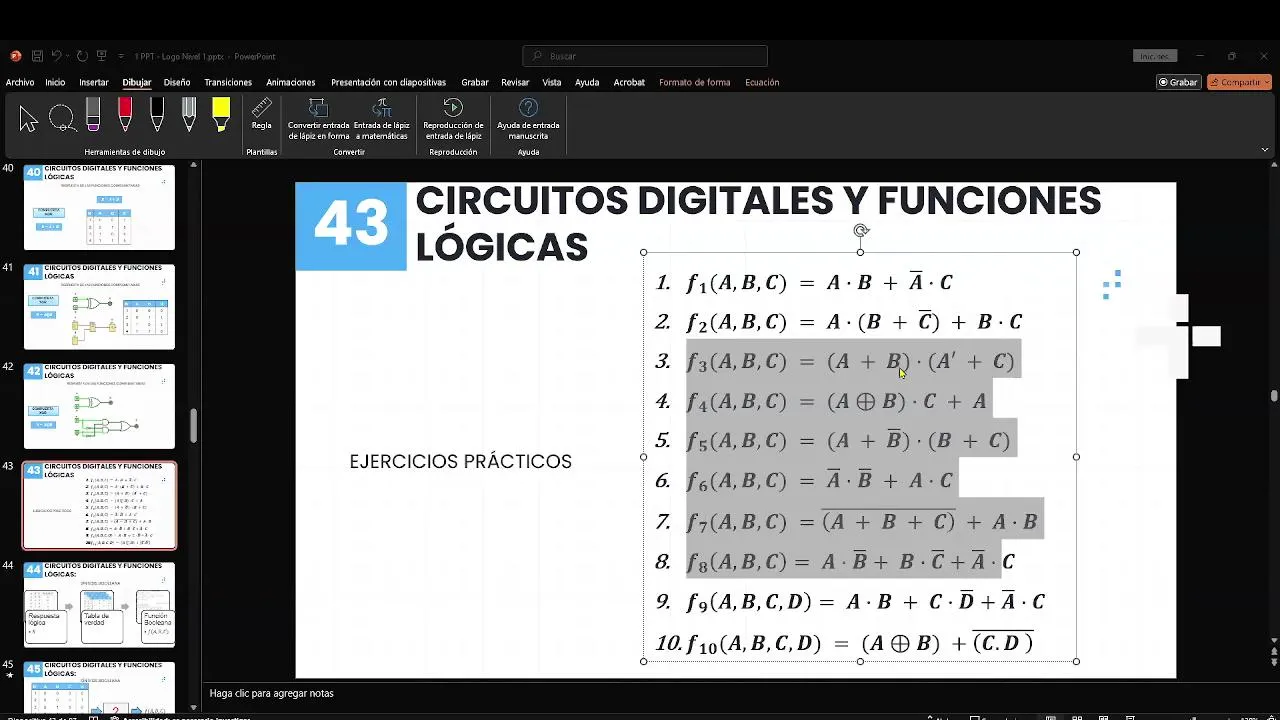The height and width of the screenshot is (720, 1280).
Task: Click equation f9(A,B,C,D) line
Action: (866, 601)
